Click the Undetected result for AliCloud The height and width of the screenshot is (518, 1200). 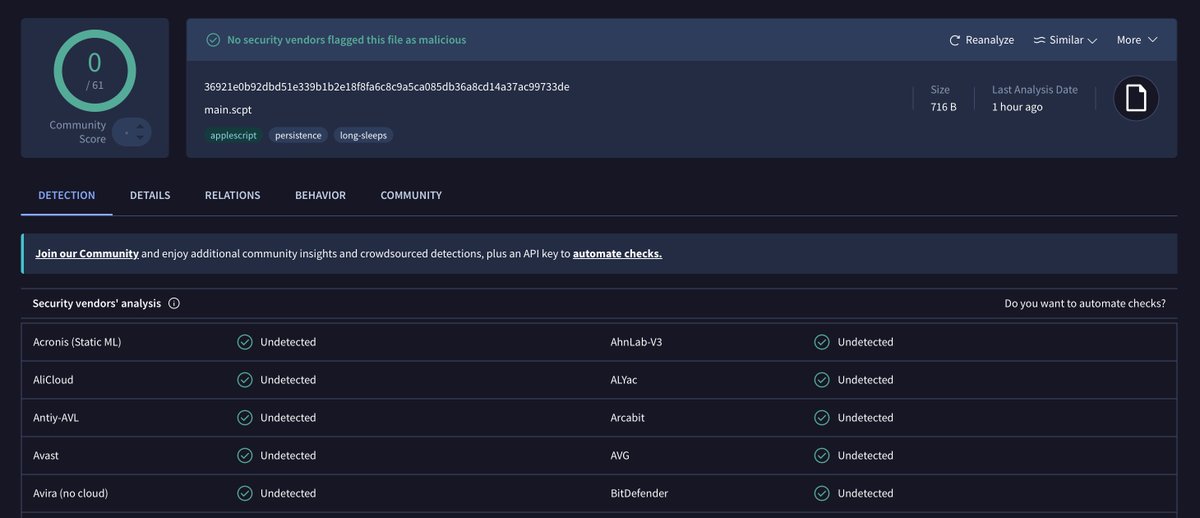point(288,380)
